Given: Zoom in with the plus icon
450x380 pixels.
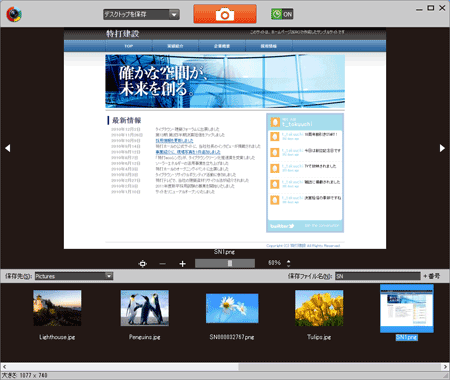Looking at the screenshot, I should click(182, 264).
